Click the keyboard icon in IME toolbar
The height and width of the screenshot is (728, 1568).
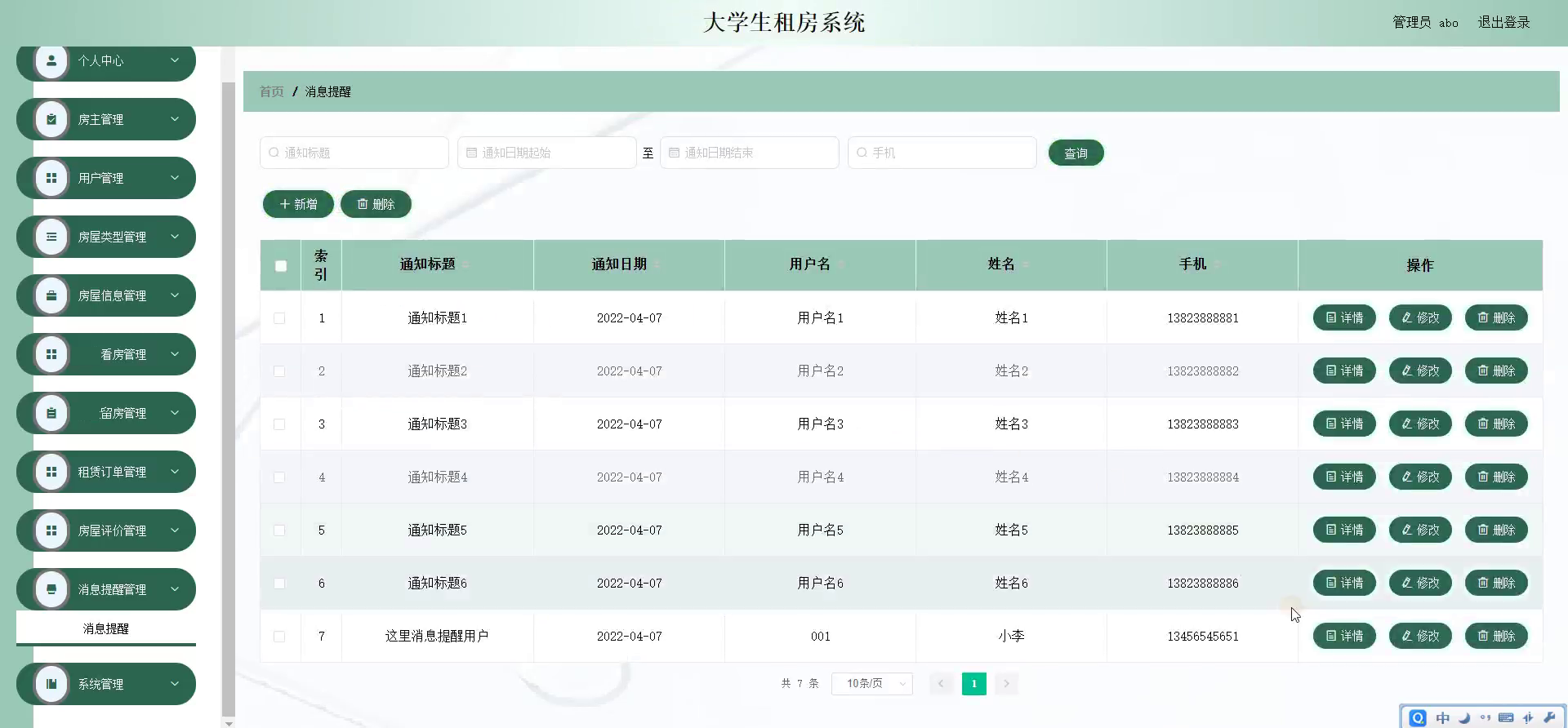click(x=1506, y=718)
